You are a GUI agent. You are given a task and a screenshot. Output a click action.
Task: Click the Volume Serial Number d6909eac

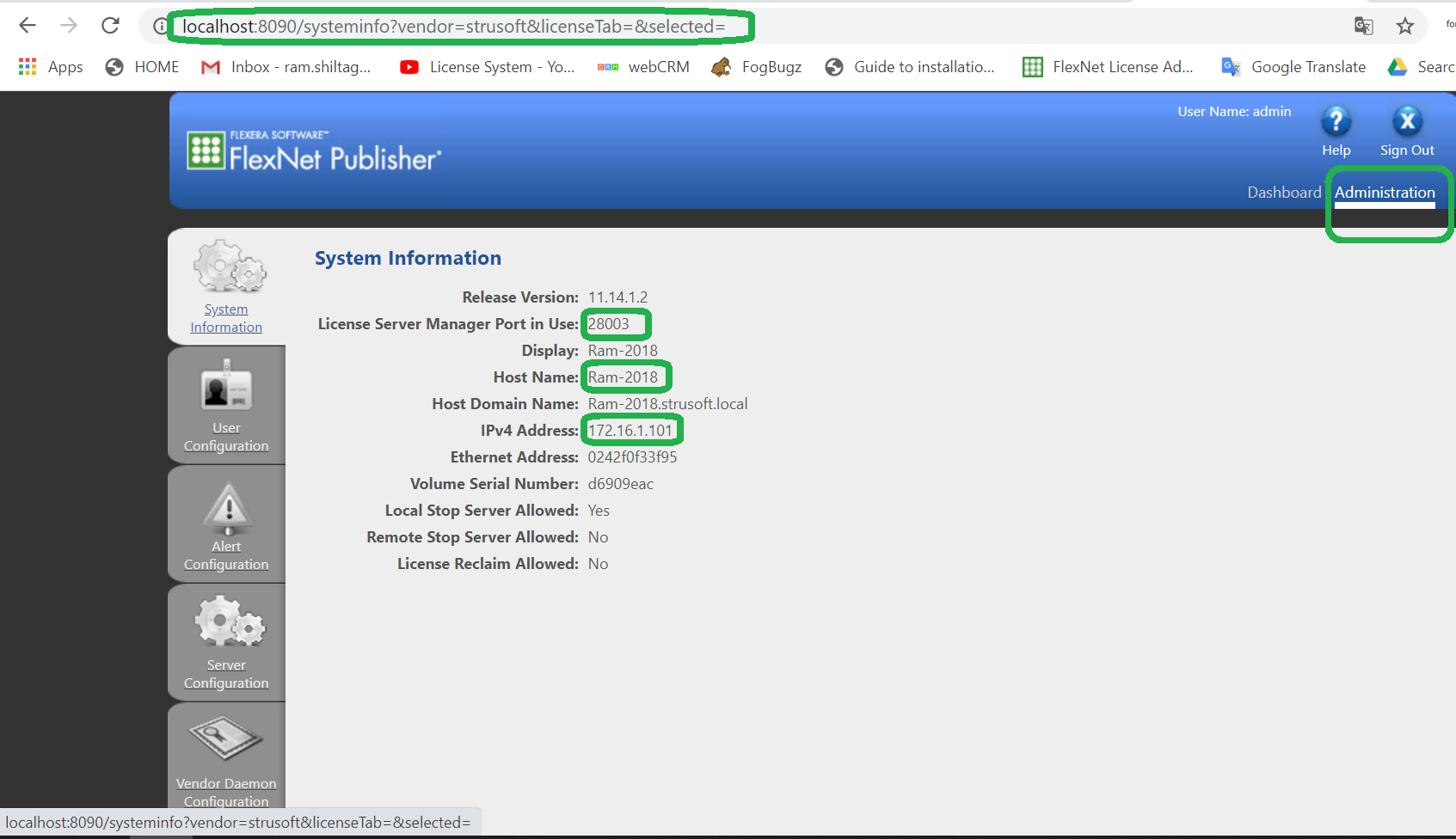click(x=620, y=484)
